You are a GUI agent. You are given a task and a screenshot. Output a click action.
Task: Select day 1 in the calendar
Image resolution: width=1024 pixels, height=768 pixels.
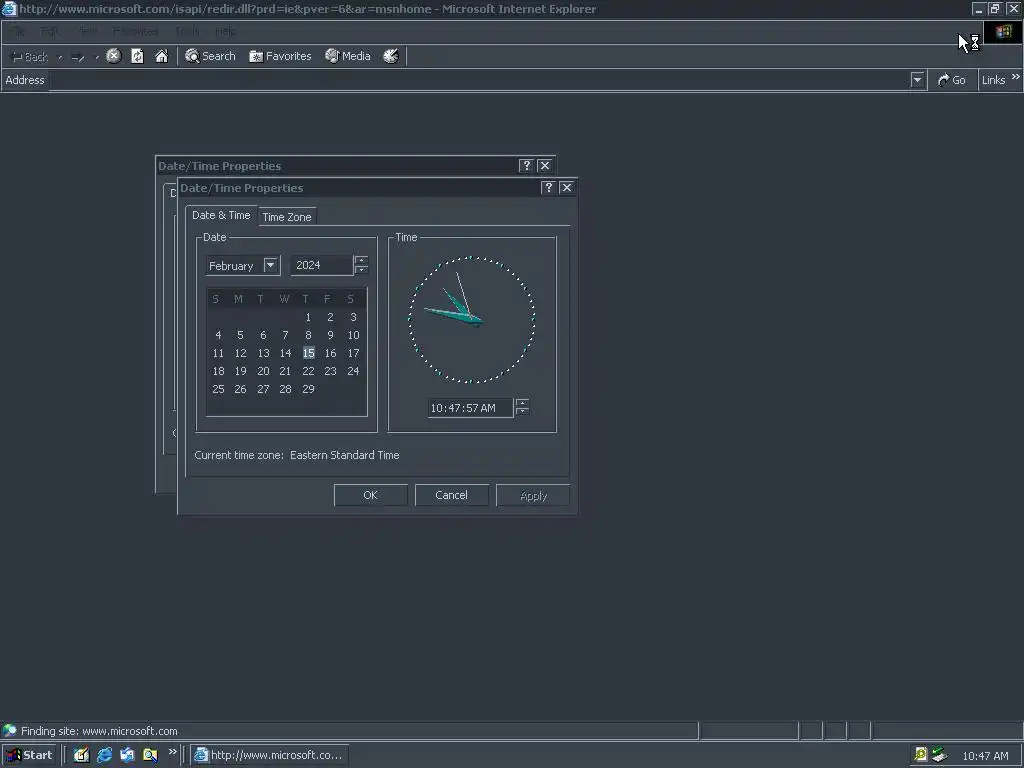point(308,317)
